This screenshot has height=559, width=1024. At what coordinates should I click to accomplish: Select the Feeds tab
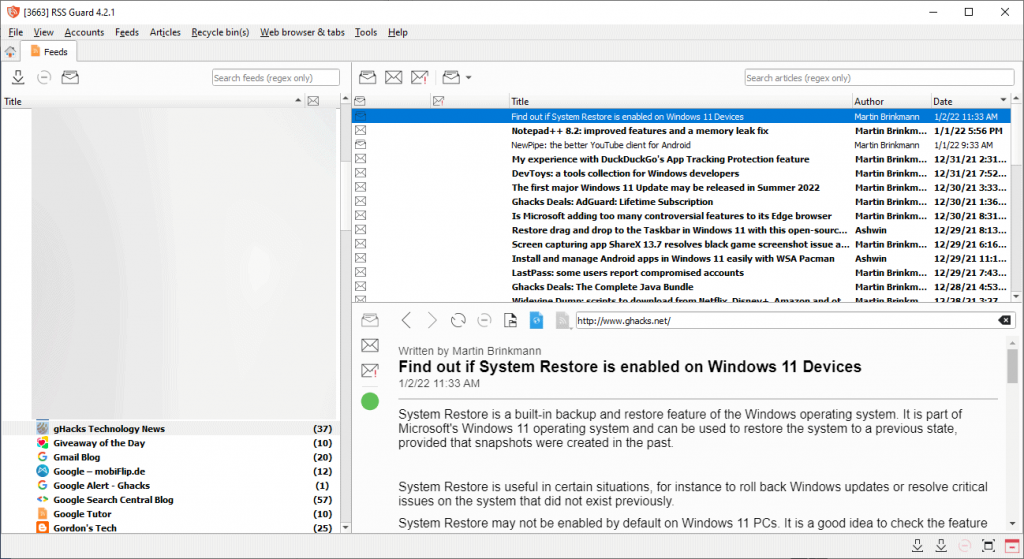point(49,52)
